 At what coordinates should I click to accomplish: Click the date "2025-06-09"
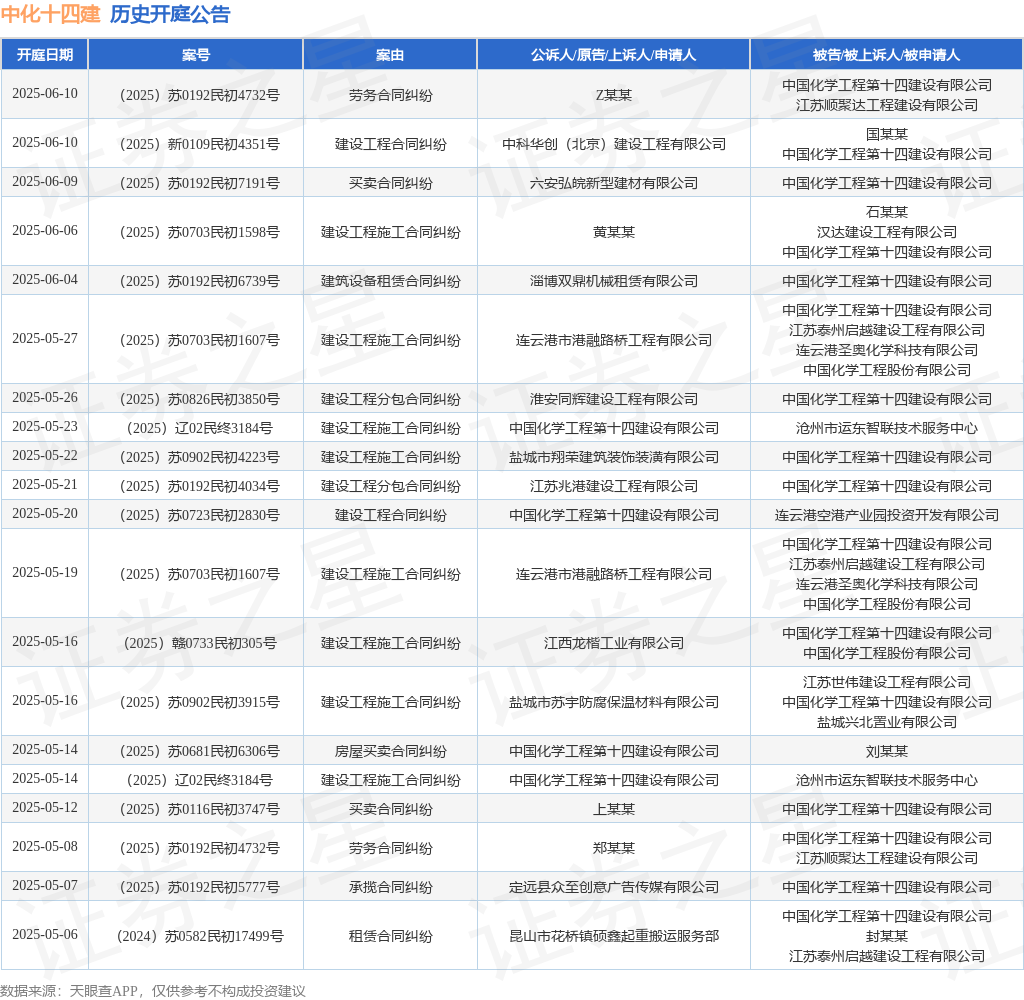(x=44, y=182)
